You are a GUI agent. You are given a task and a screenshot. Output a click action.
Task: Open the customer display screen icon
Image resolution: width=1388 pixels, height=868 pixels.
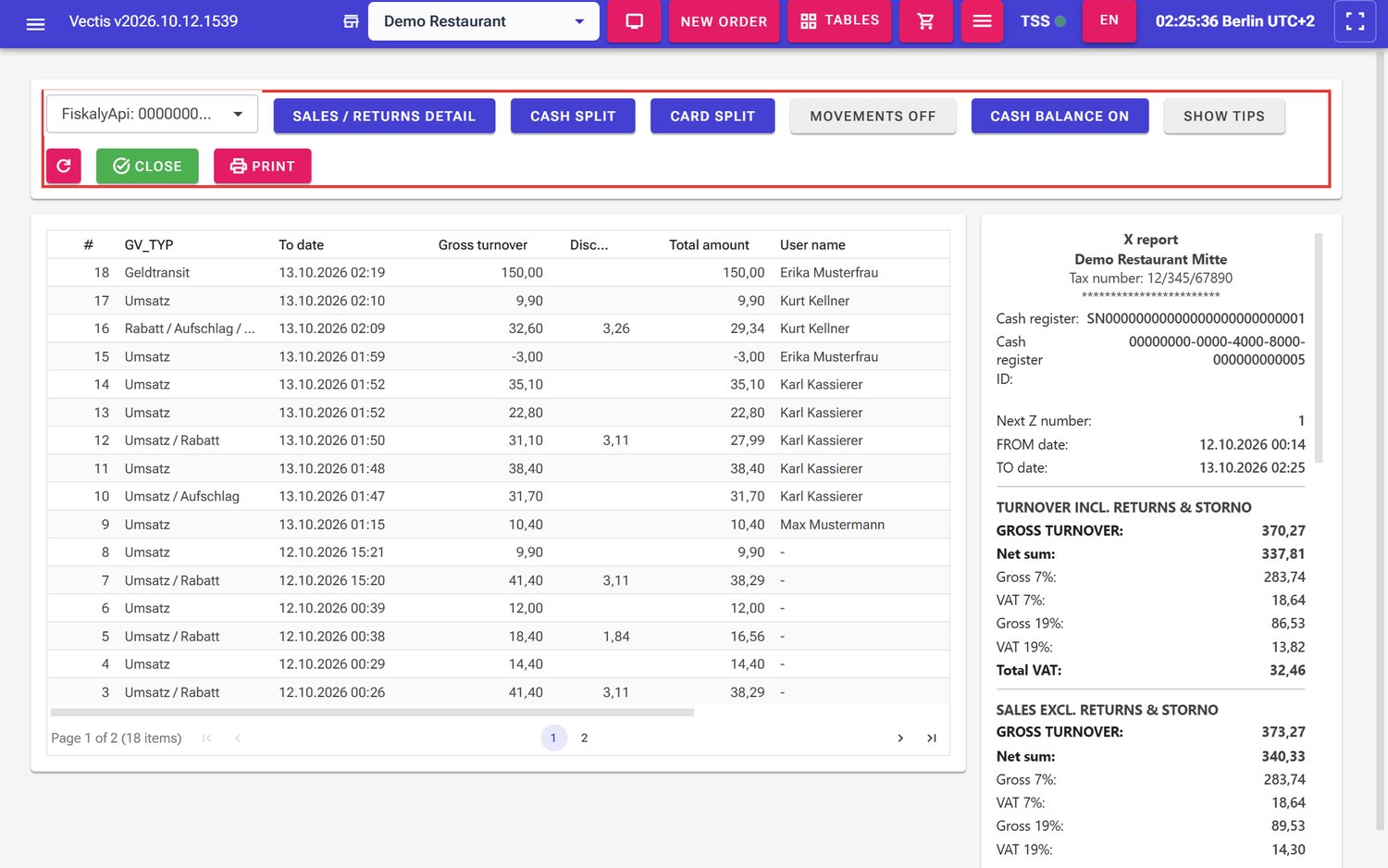point(634,21)
